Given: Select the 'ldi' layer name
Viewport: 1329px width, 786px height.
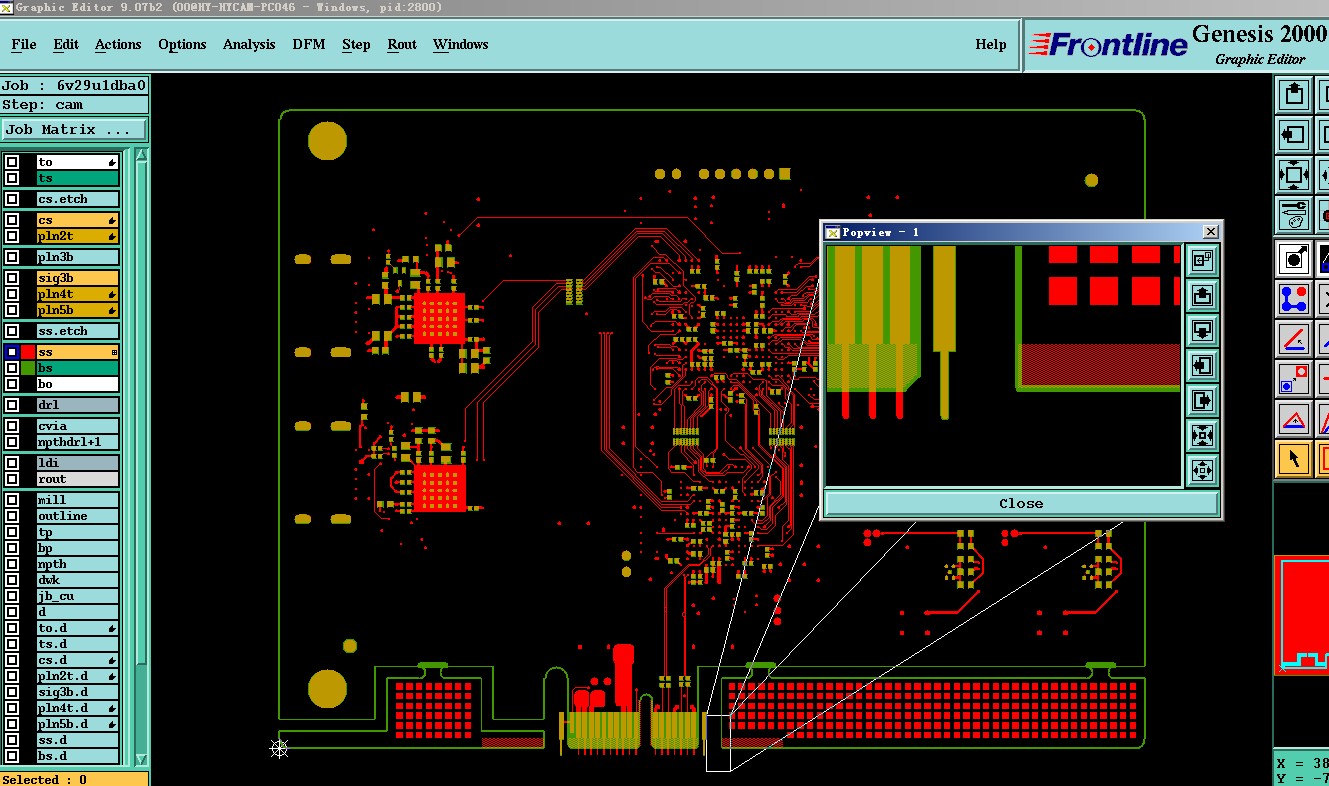Looking at the screenshot, I should [x=77, y=463].
